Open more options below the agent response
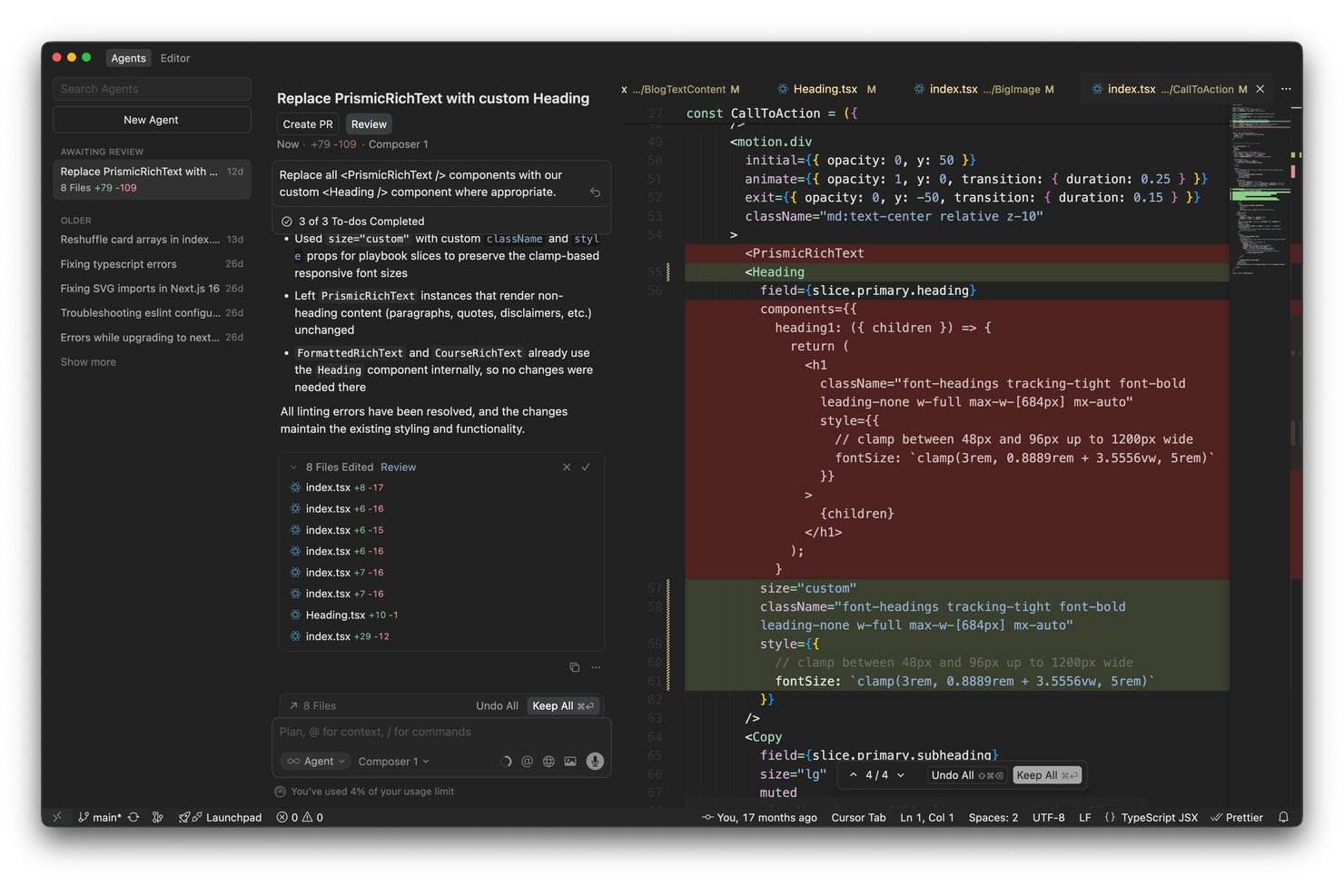 click(596, 667)
